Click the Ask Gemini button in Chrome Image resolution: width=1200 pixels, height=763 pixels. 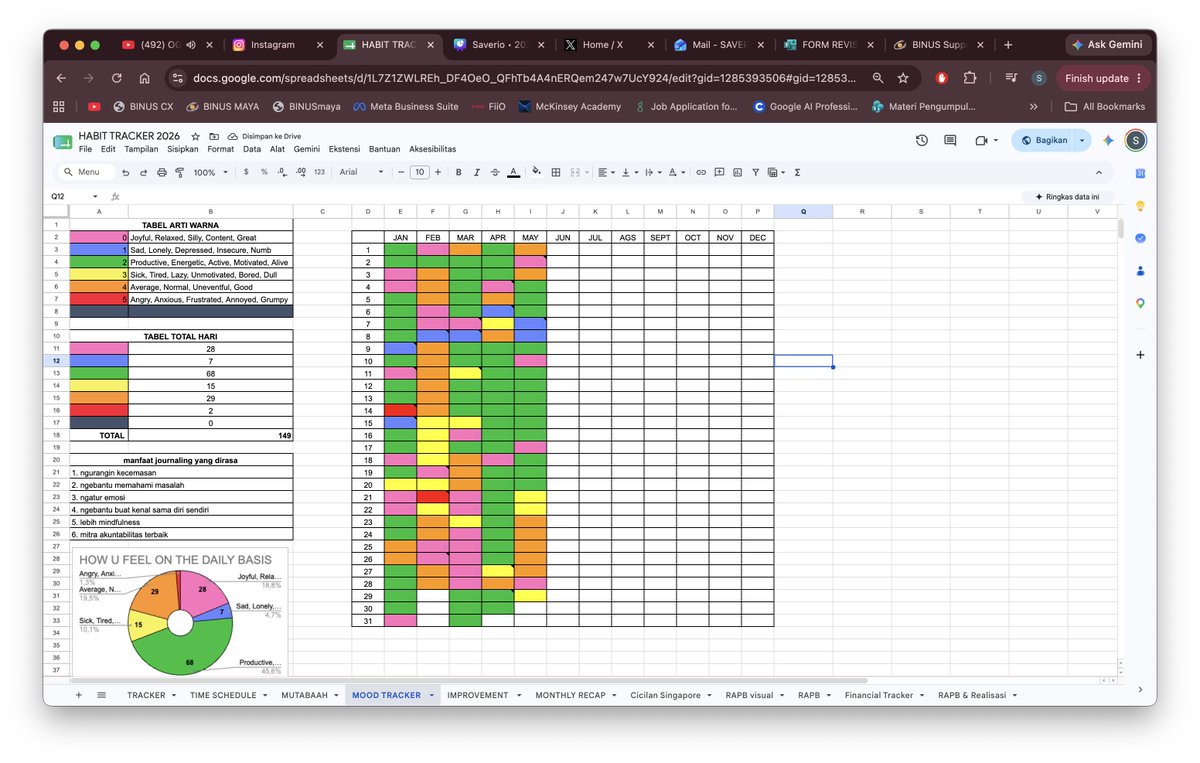(1108, 45)
